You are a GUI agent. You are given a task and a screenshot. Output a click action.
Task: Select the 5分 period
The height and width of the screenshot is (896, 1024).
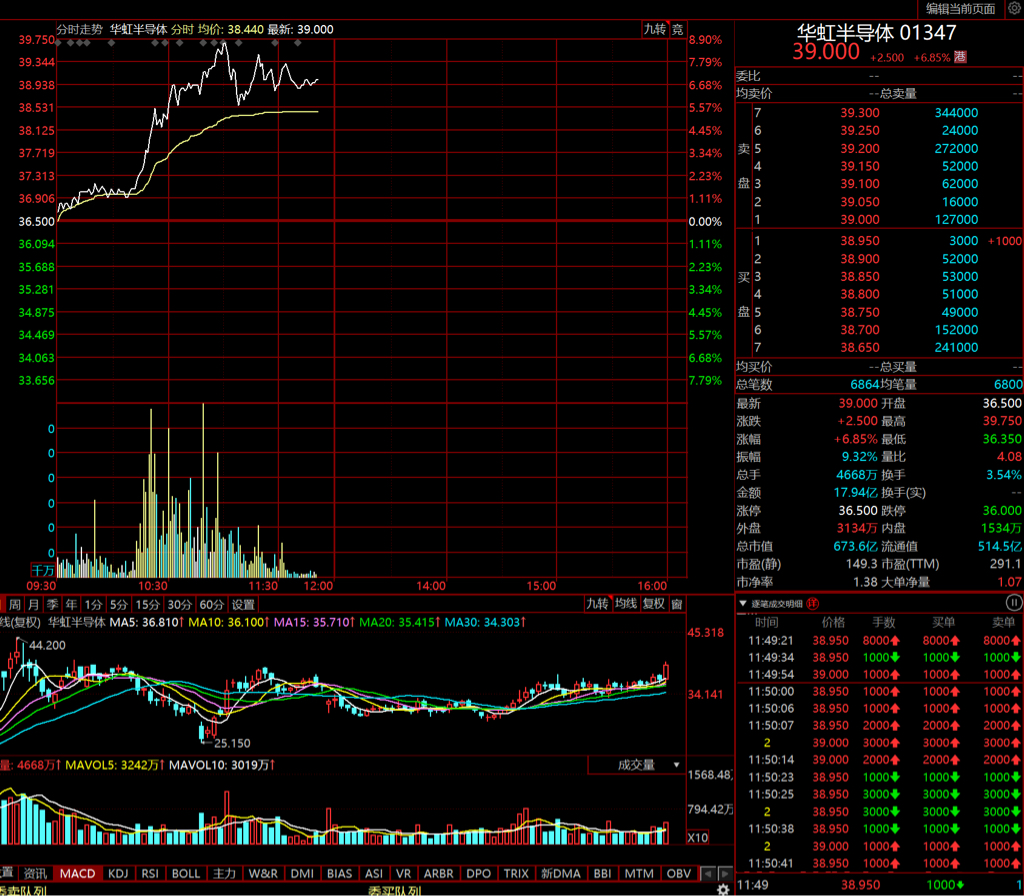click(x=118, y=605)
